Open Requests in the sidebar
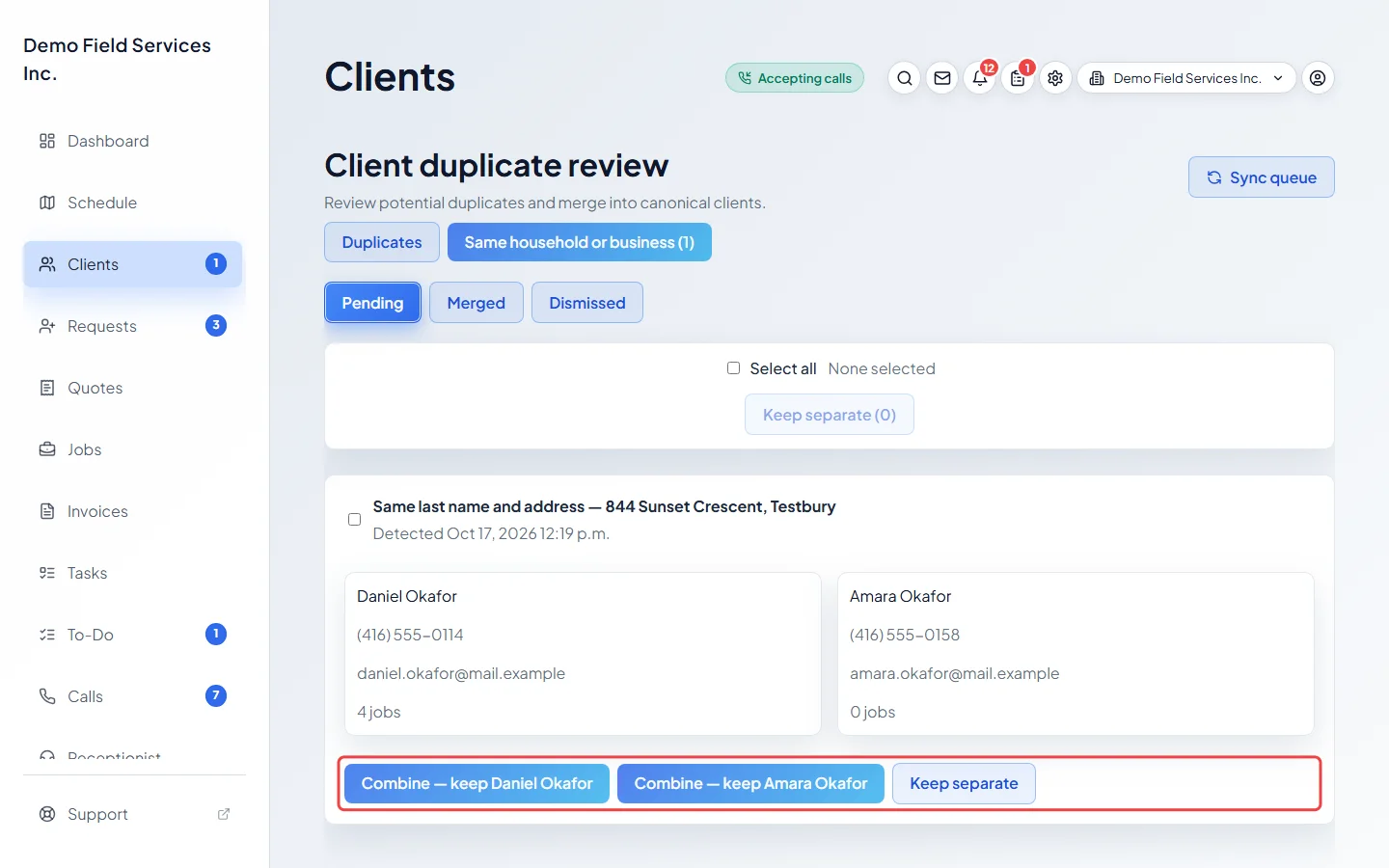This screenshot has width=1389, height=868. click(x=133, y=326)
